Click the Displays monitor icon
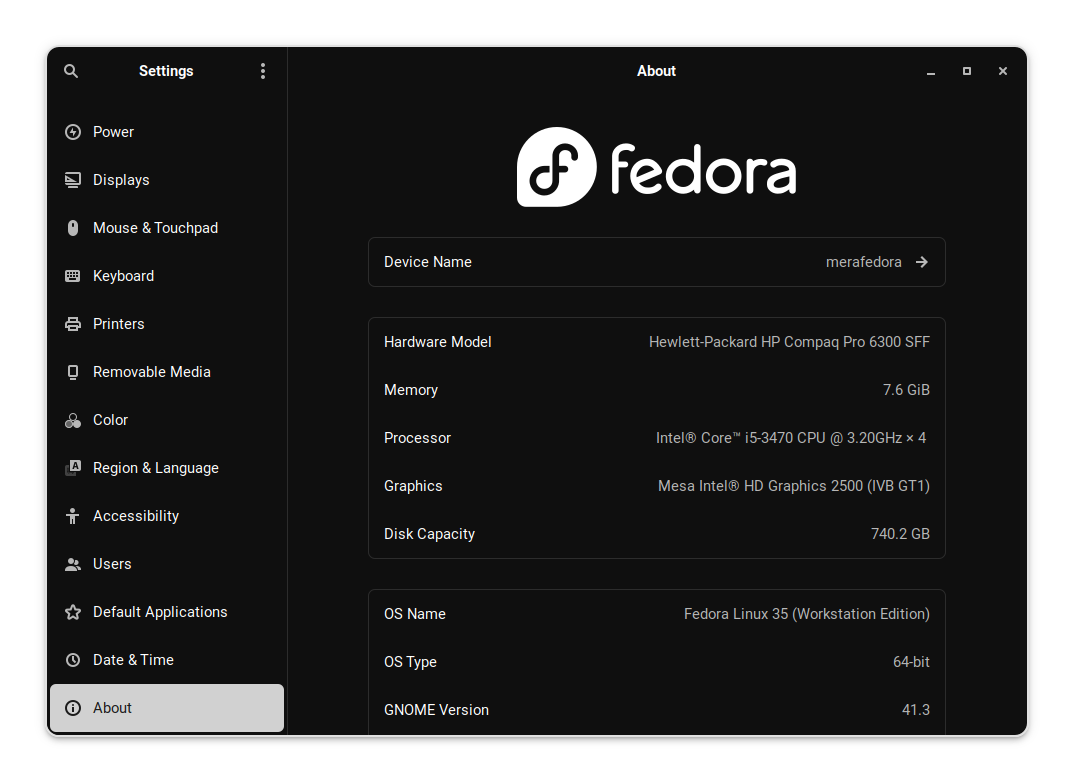 [73, 180]
